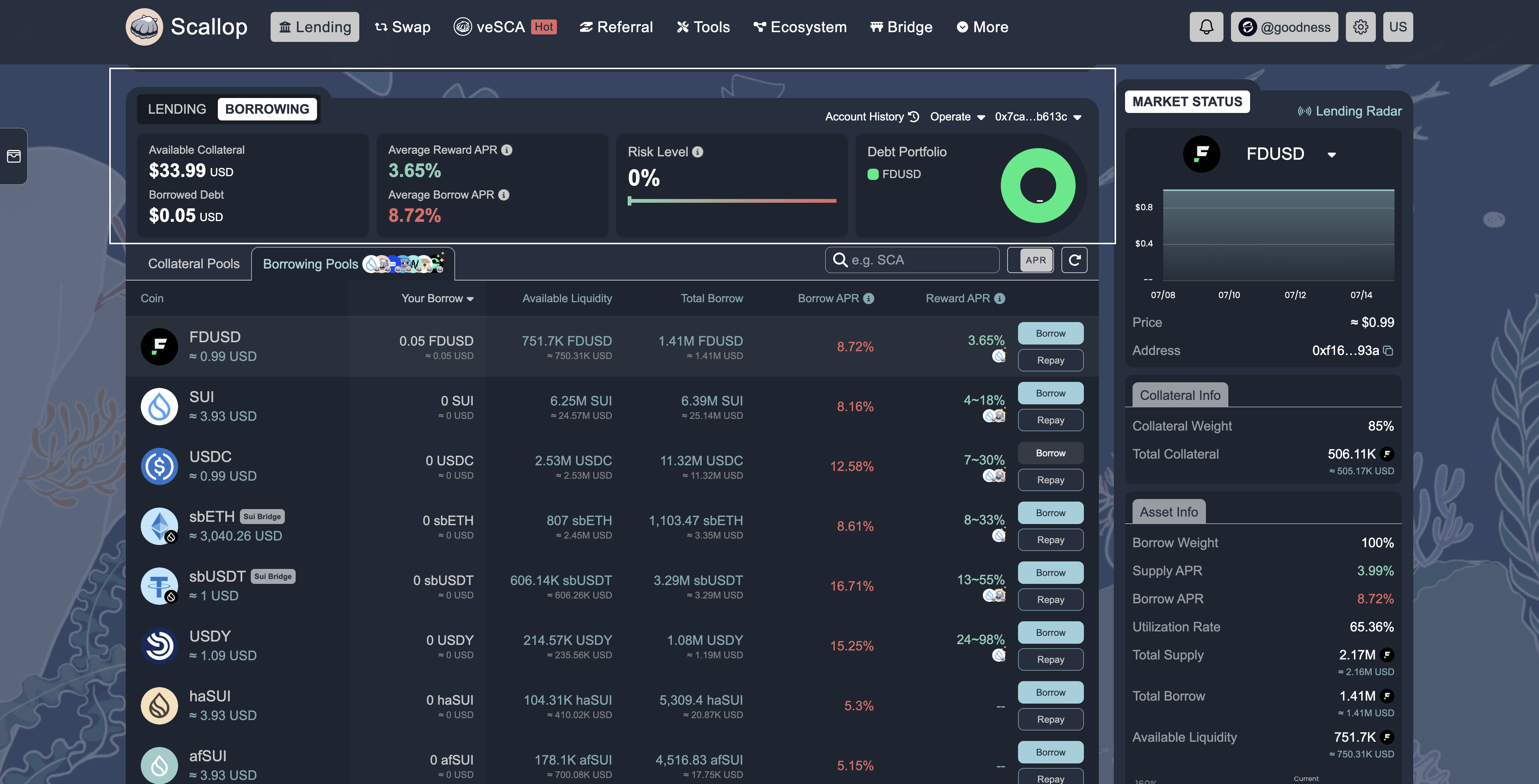Open settings gear icon
Image resolution: width=1539 pixels, height=784 pixels.
tap(1360, 27)
